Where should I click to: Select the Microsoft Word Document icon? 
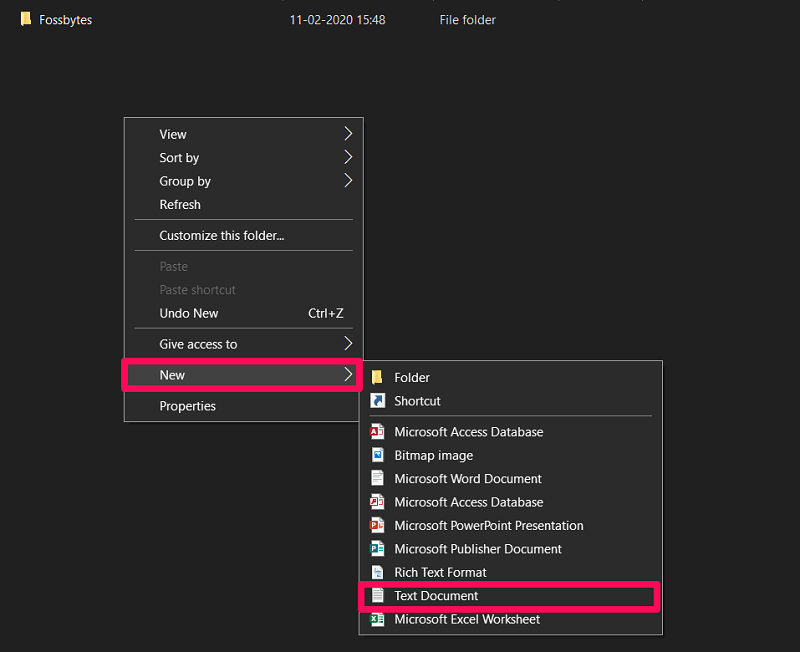pos(378,478)
